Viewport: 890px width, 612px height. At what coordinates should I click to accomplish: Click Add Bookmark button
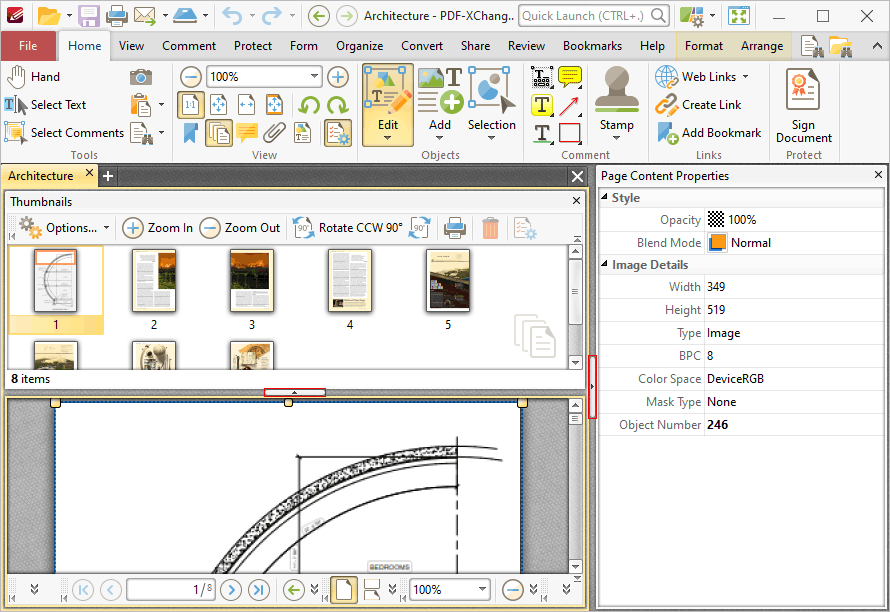tap(709, 132)
